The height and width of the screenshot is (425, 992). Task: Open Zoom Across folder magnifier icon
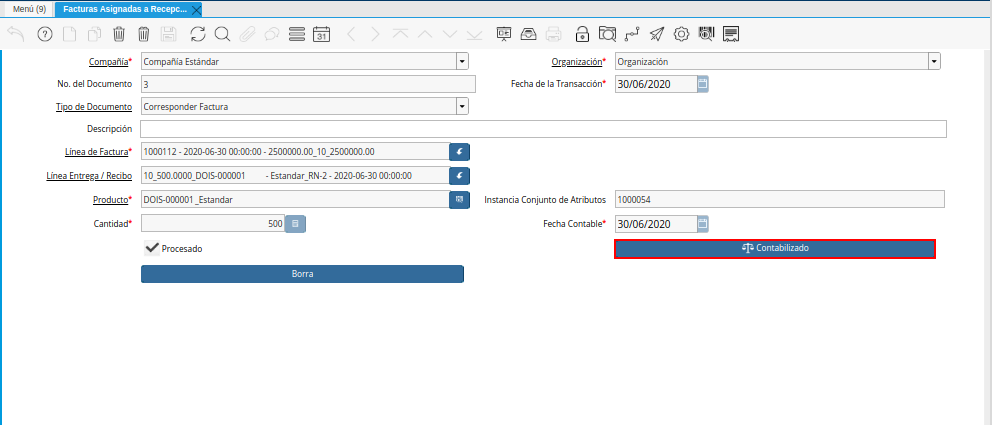[x=607, y=34]
